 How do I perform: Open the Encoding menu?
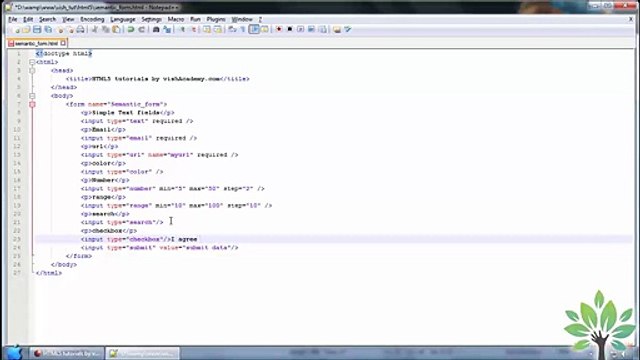click(92, 19)
